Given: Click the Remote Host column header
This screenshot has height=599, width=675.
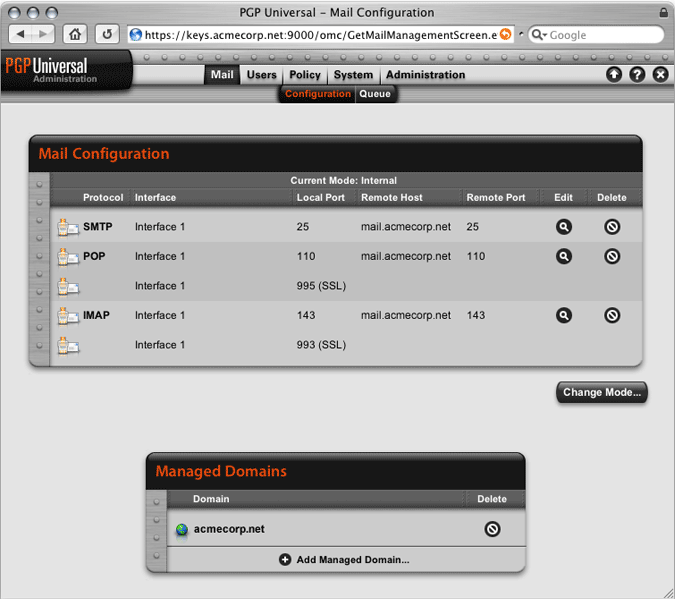Looking at the screenshot, I should 392,198.
